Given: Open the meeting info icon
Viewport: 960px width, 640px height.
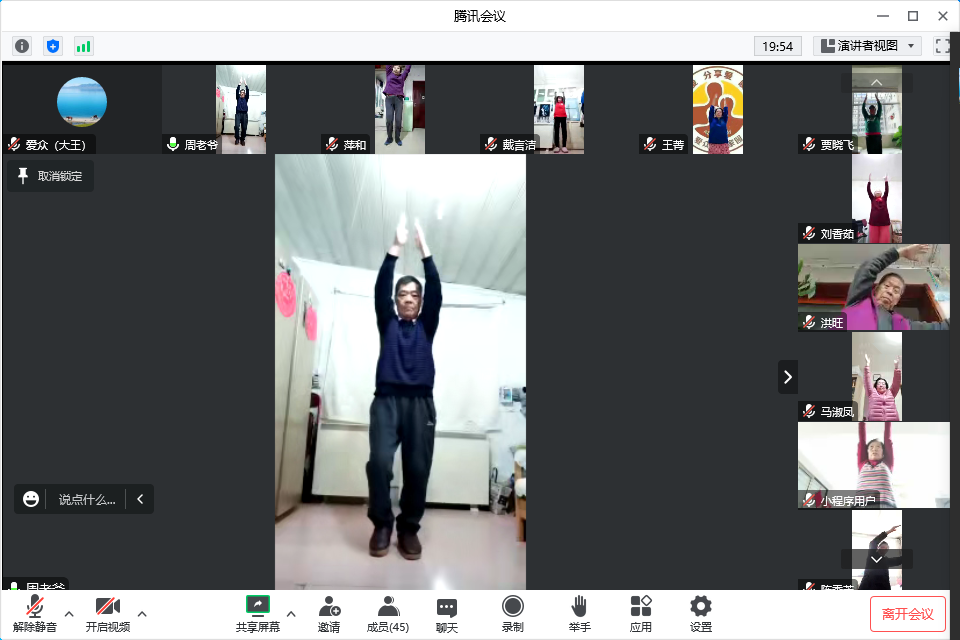Looking at the screenshot, I should click(x=22, y=46).
